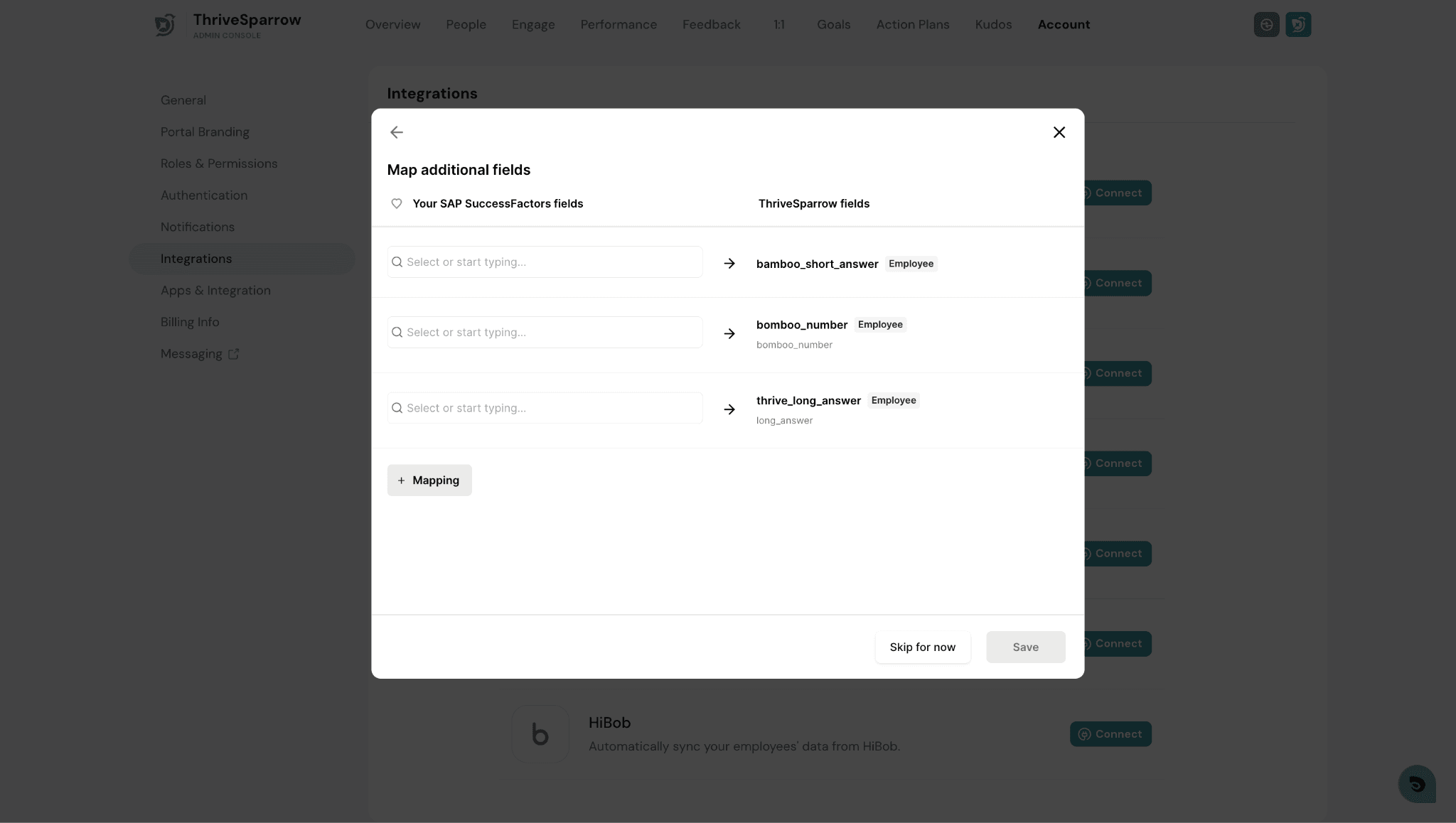Switch to the Engage tab
1456x823 pixels.
533,25
